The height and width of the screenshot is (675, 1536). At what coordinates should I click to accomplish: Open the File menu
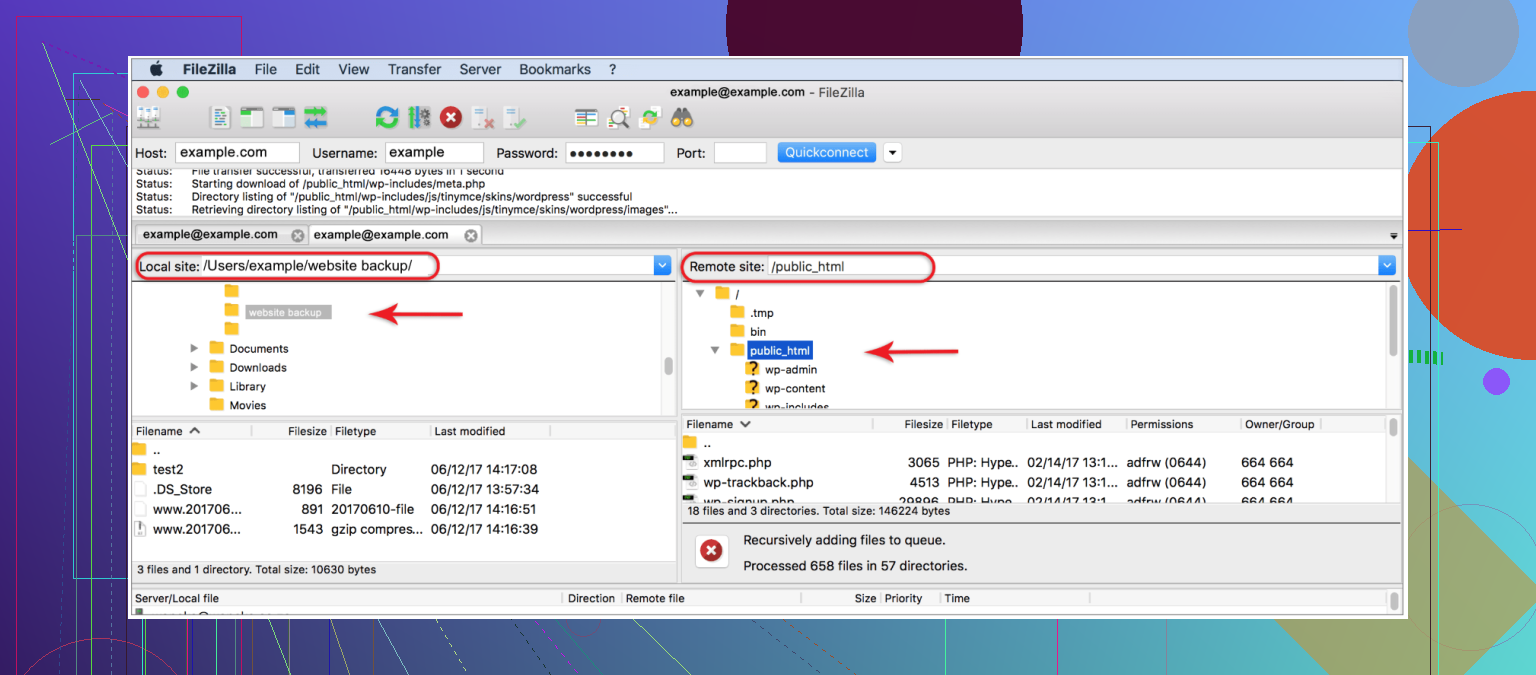coord(266,70)
